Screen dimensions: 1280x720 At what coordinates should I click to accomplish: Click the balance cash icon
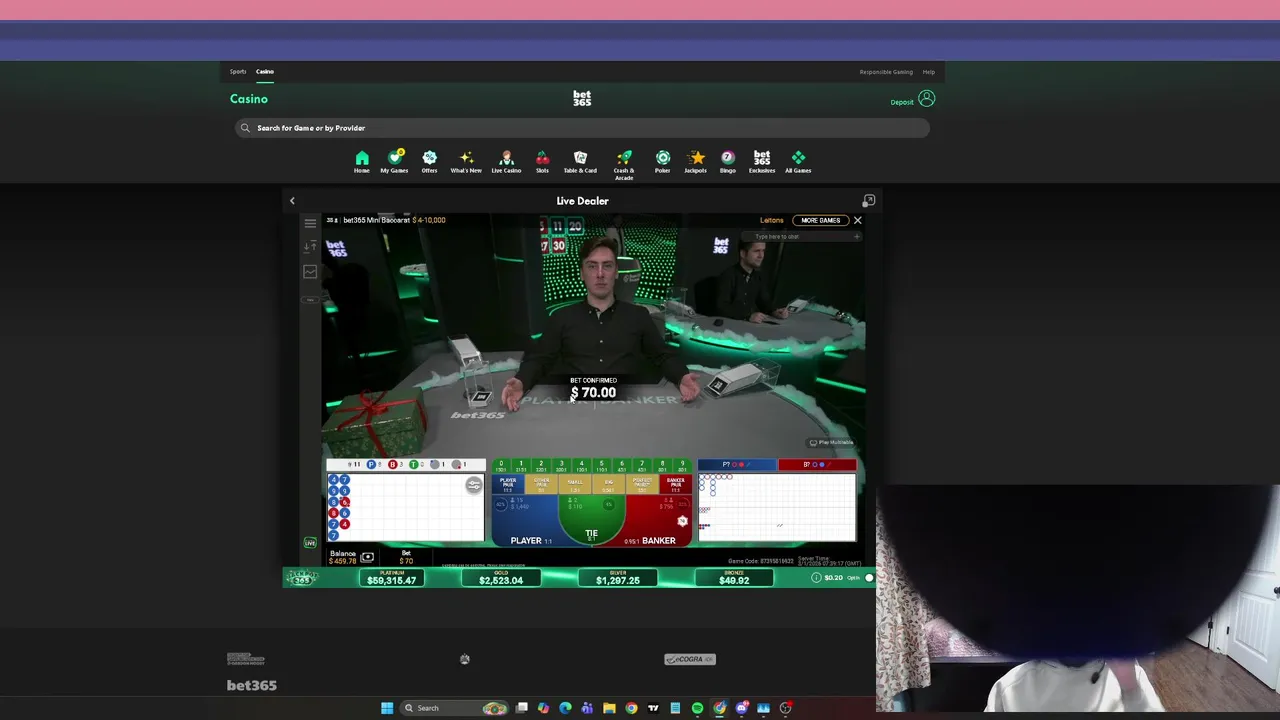coord(367,557)
